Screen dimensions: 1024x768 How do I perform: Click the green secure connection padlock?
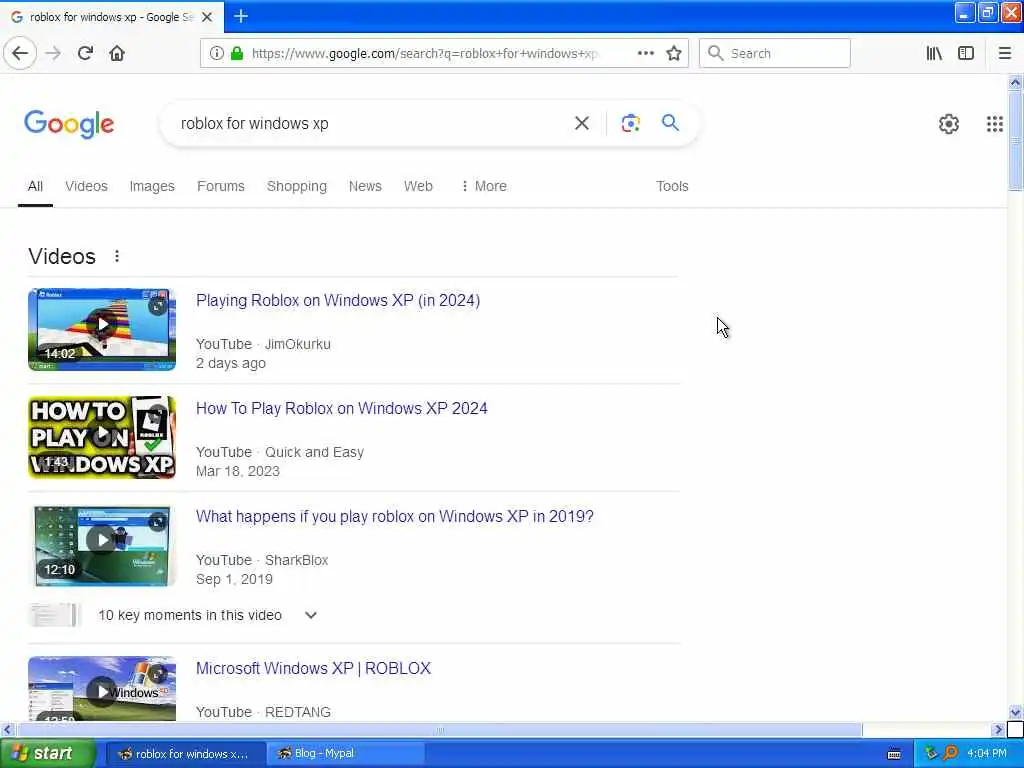(237, 54)
